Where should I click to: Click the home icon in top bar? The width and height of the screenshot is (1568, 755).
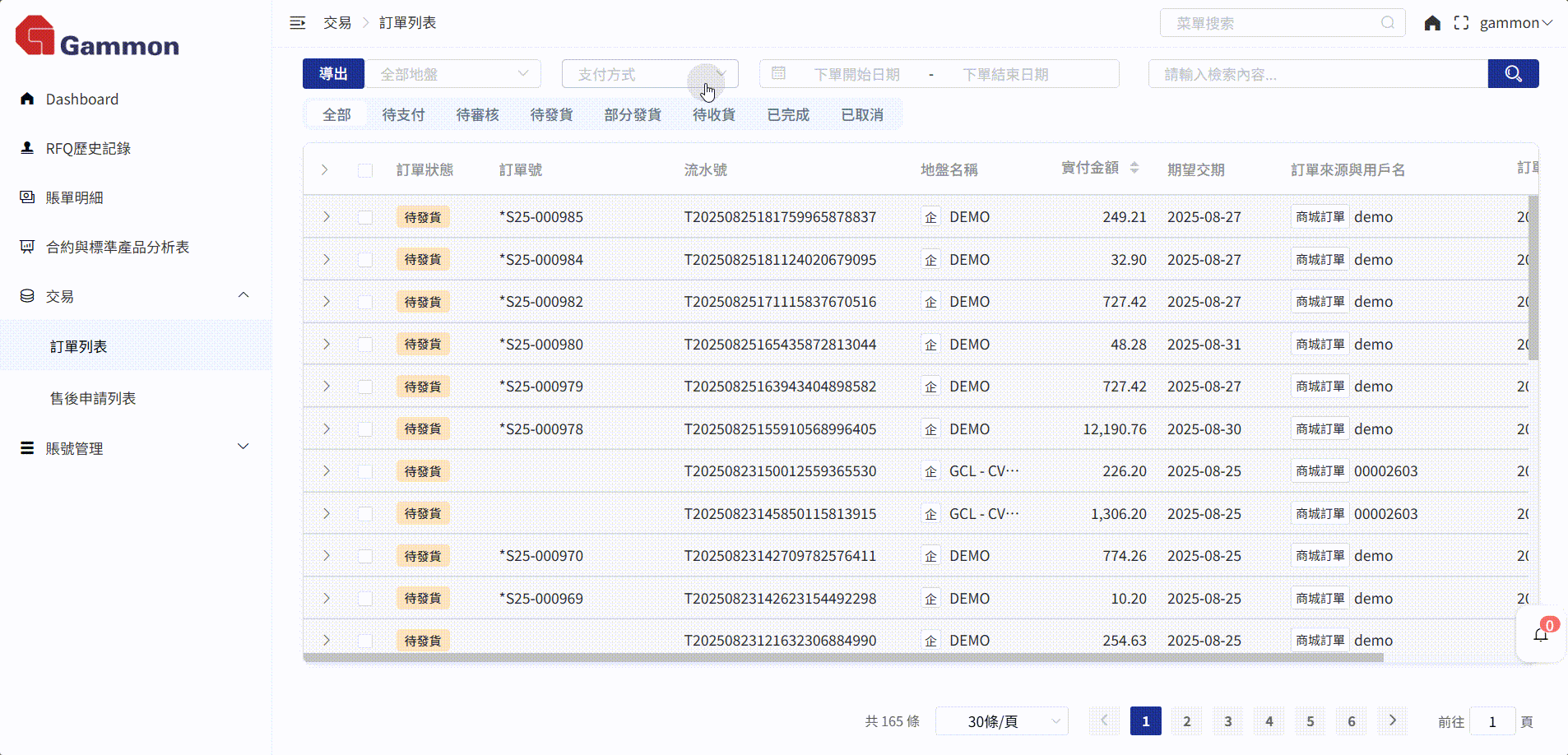(x=1432, y=23)
